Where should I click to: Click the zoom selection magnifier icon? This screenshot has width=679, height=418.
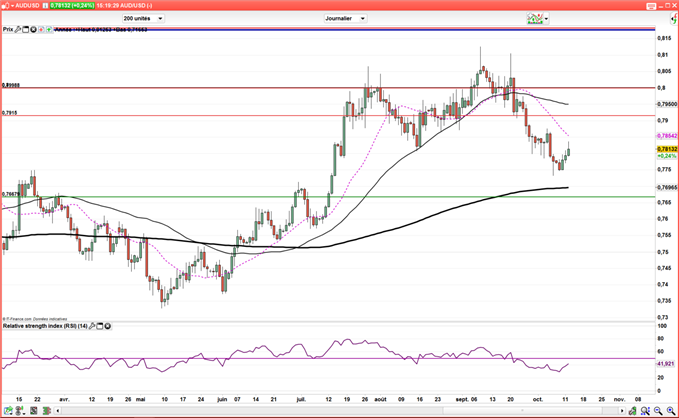645,410
